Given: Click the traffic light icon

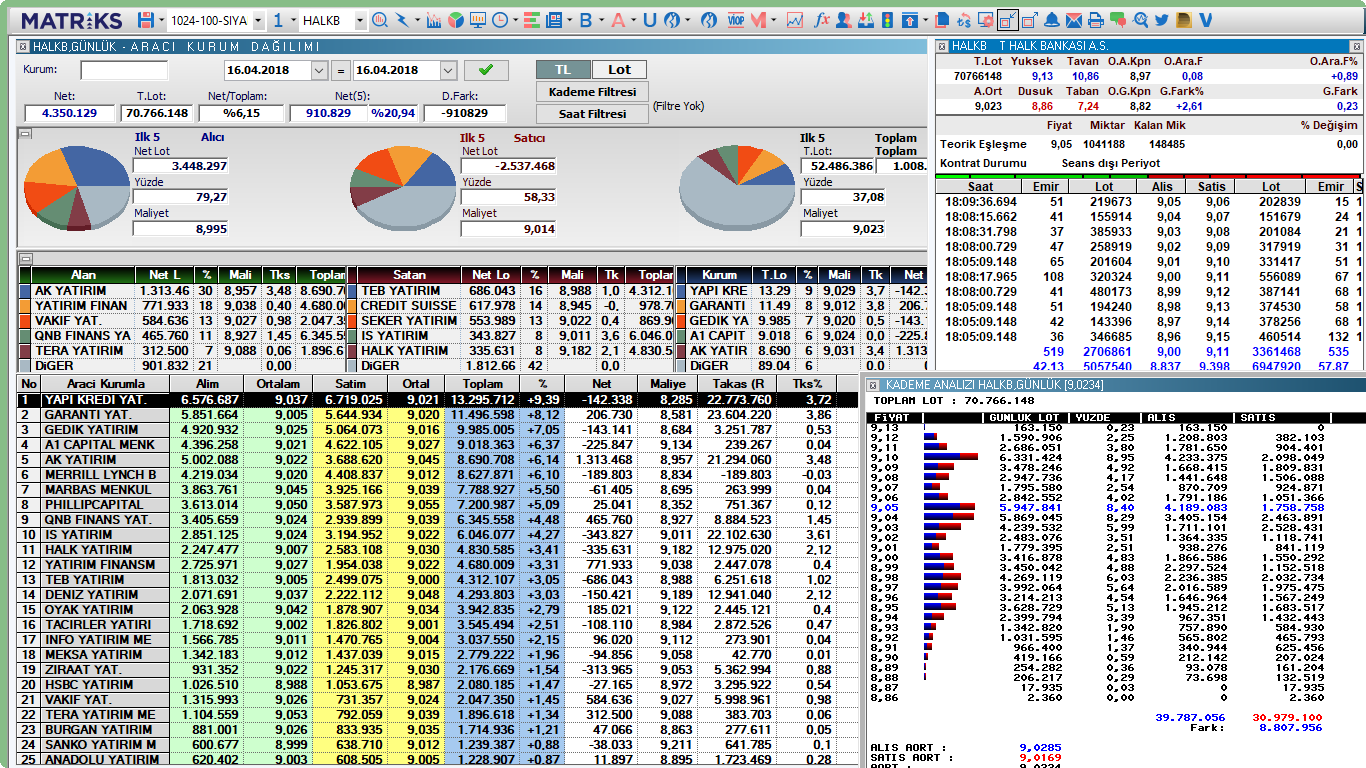Looking at the screenshot, I should (x=887, y=20).
